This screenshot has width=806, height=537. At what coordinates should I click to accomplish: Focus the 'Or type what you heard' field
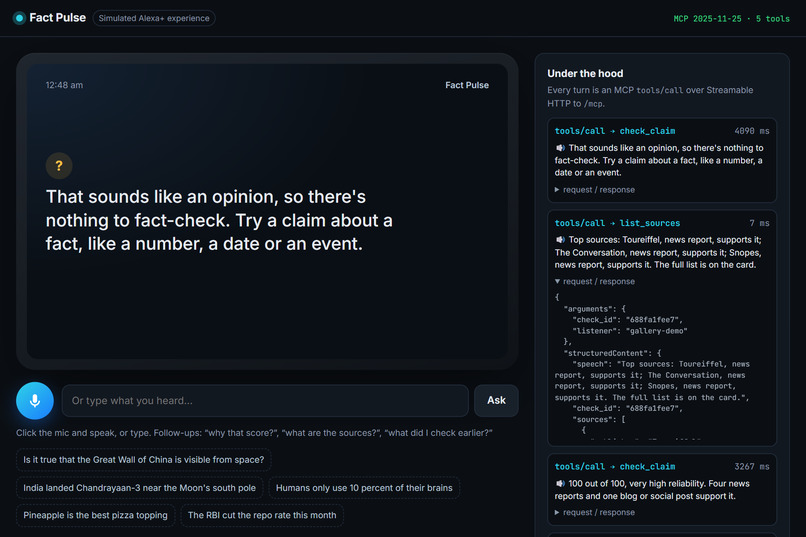click(x=265, y=400)
